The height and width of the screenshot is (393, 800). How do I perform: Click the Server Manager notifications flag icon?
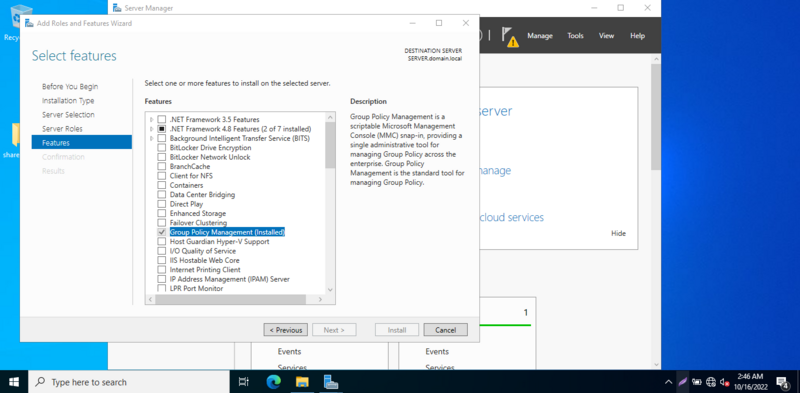[x=509, y=36]
